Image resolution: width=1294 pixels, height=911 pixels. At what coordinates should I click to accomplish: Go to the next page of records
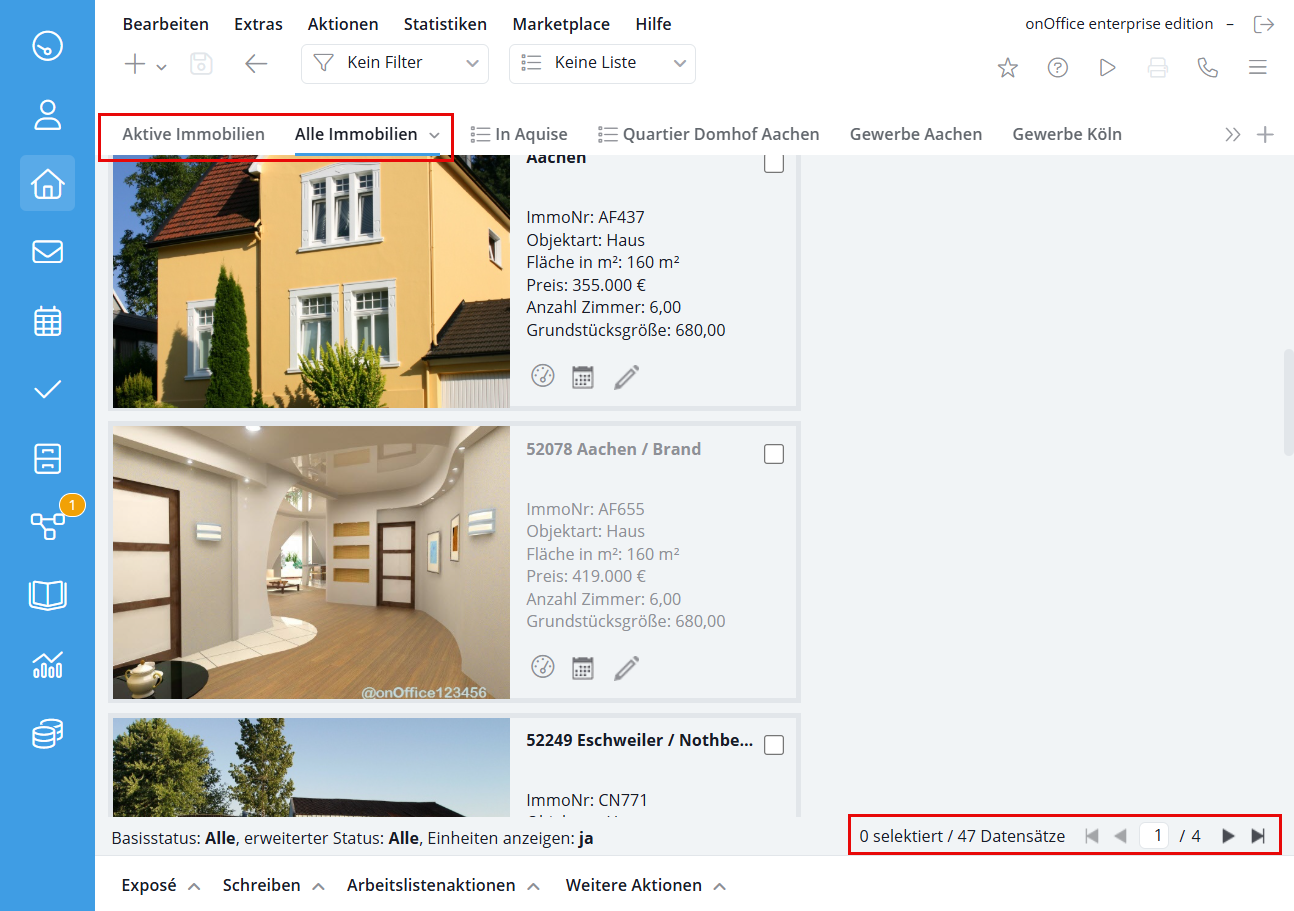pyautogui.click(x=1228, y=836)
